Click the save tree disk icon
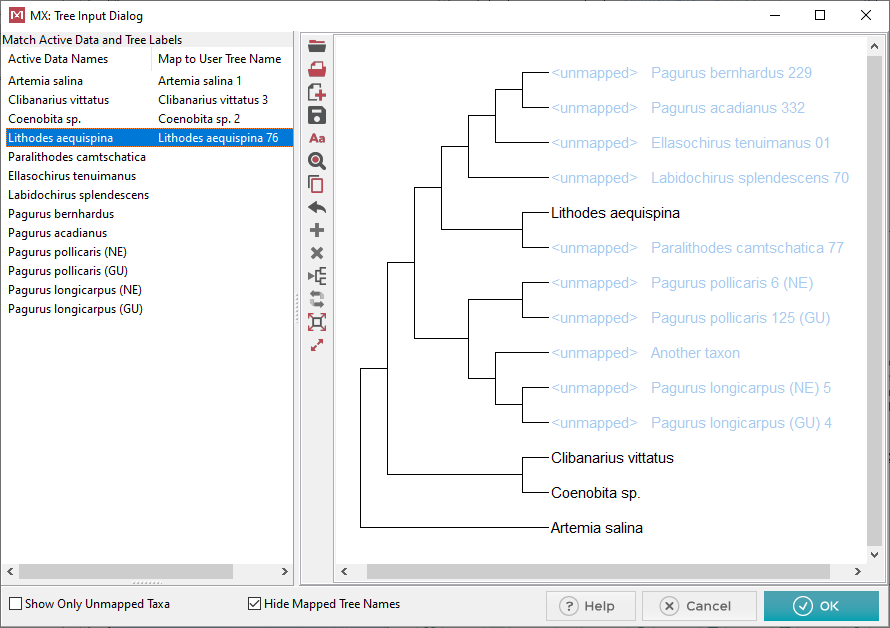This screenshot has height=628, width=890. [317, 115]
